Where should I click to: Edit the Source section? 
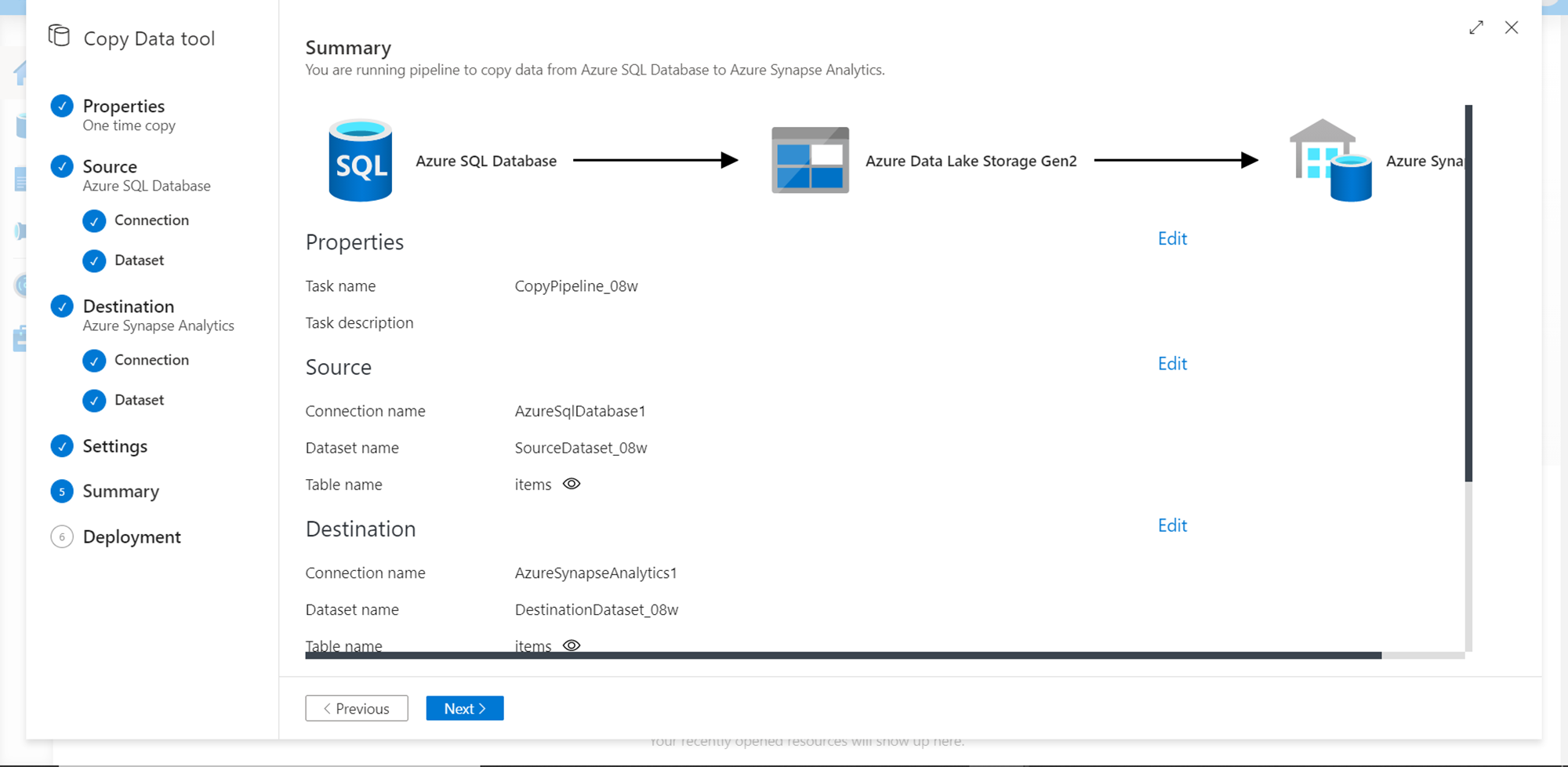(1172, 364)
